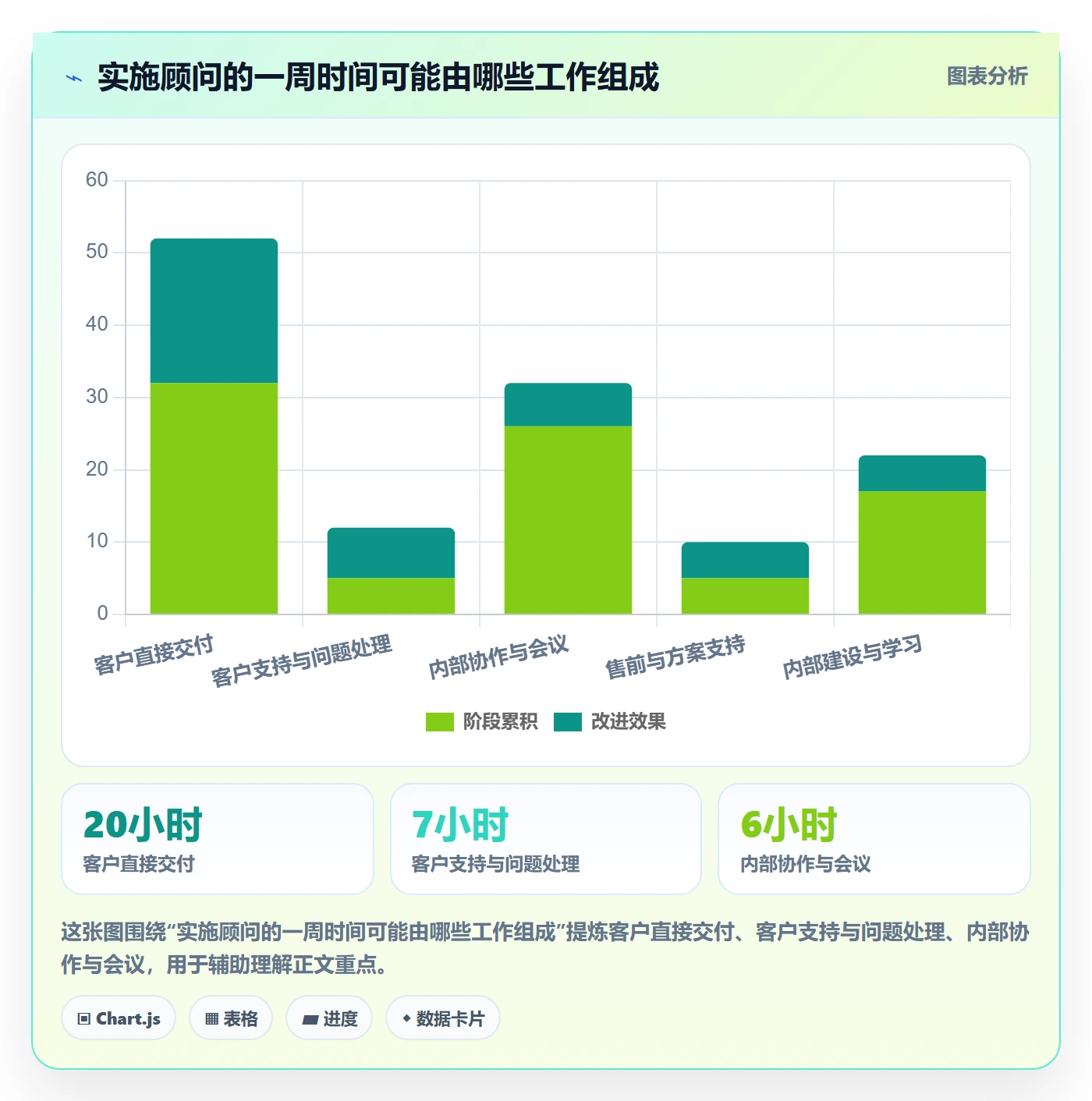Screen dimensions: 1092x1101
Task: Click the teal segment of 内部建设与学习 bar
Action: [922, 473]
